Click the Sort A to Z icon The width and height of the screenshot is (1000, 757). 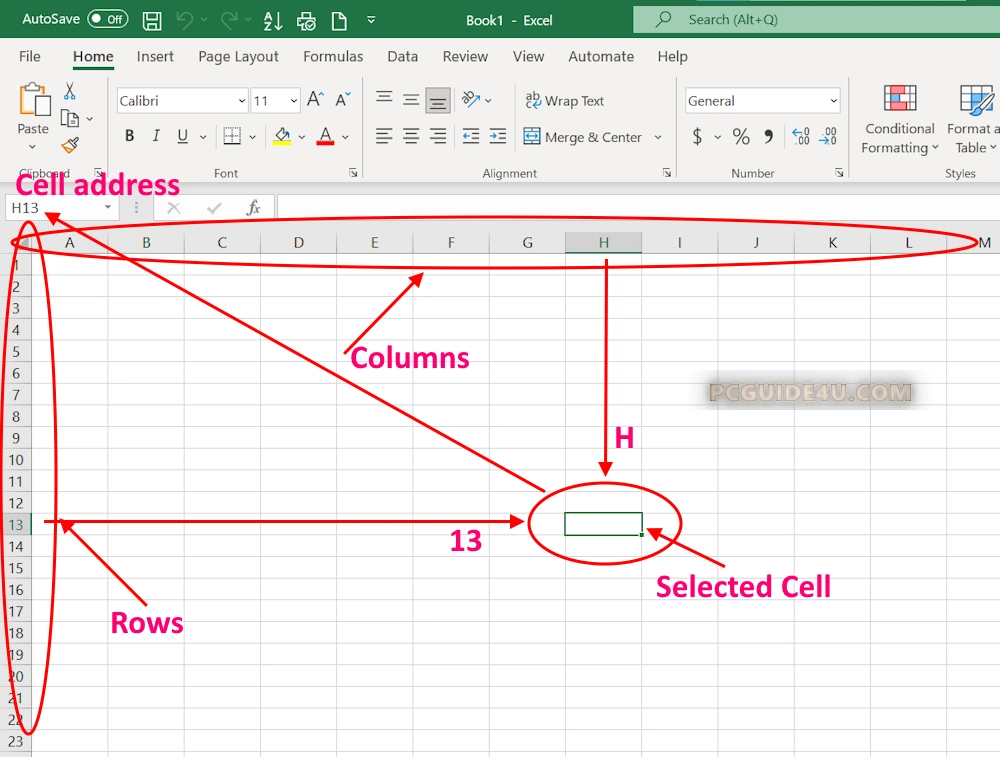[x=272, y=20]
